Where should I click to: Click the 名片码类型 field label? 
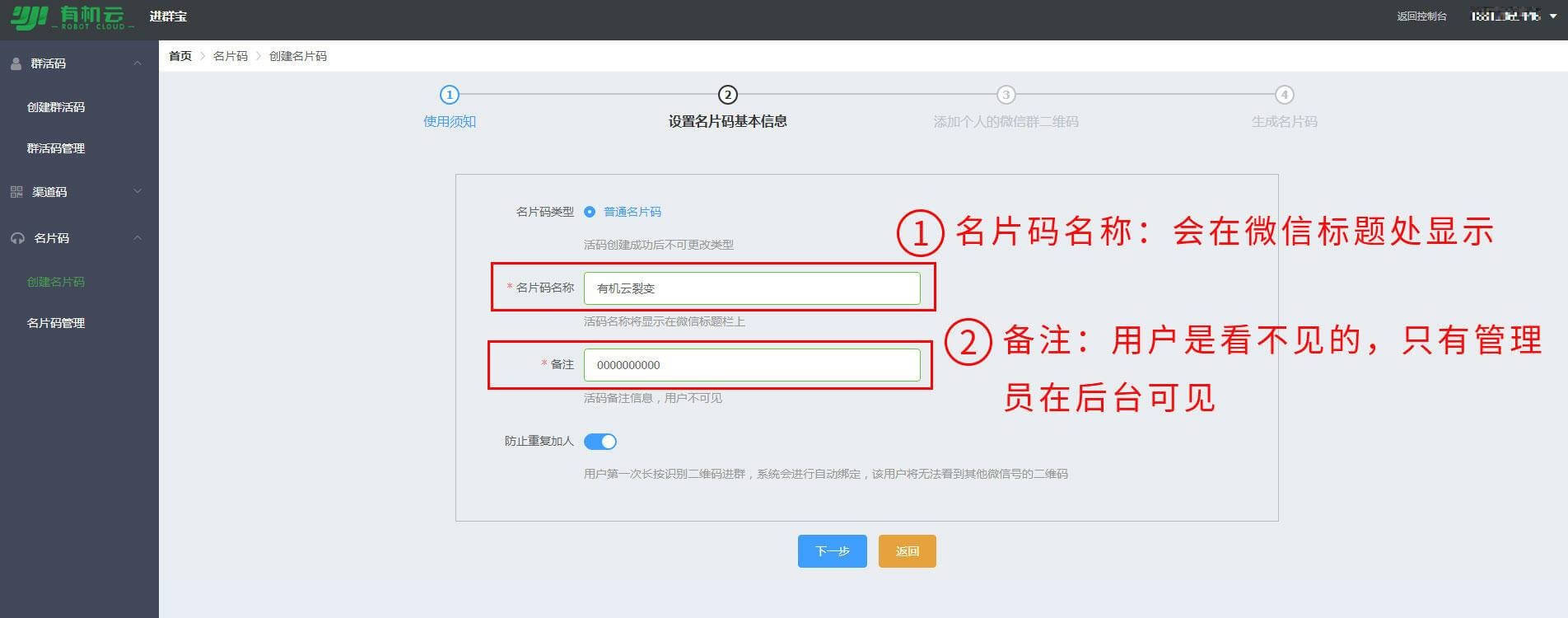point(545,212)
